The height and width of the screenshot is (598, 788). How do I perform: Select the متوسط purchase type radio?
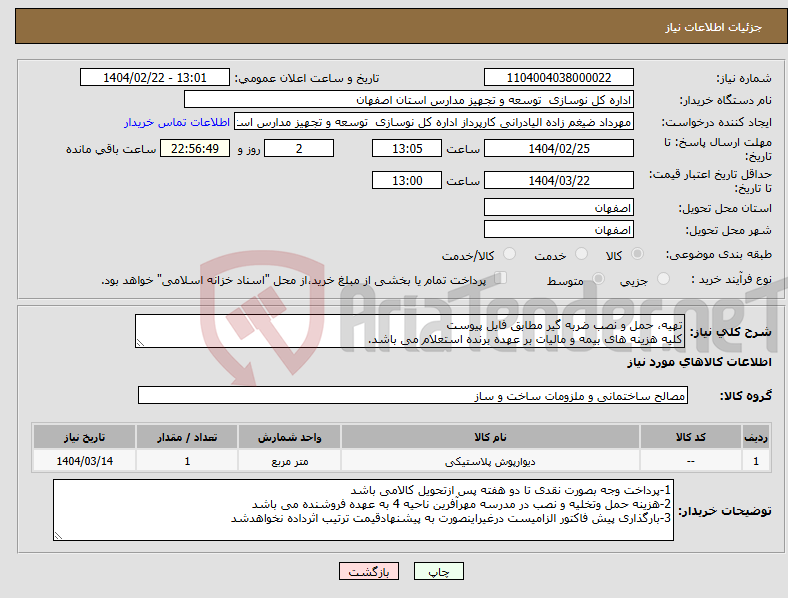(x=598, y=278)
